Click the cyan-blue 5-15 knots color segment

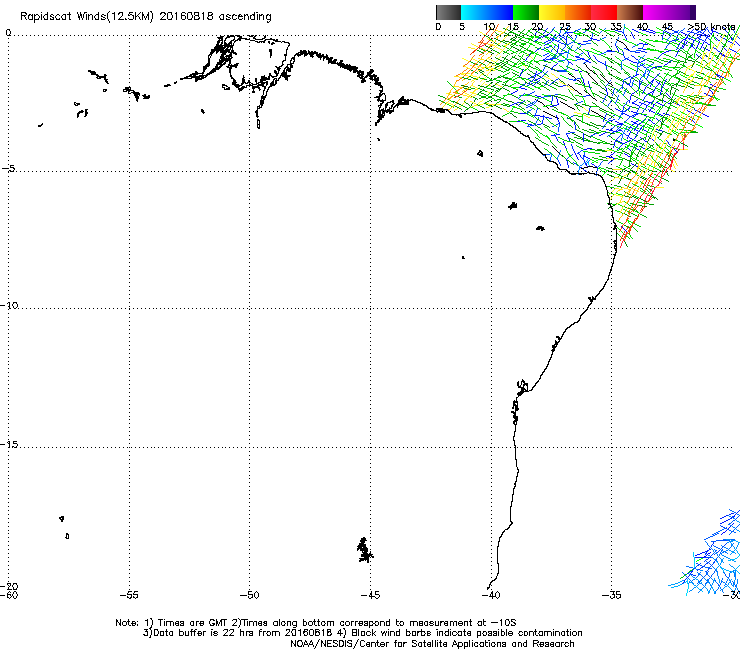487,12
